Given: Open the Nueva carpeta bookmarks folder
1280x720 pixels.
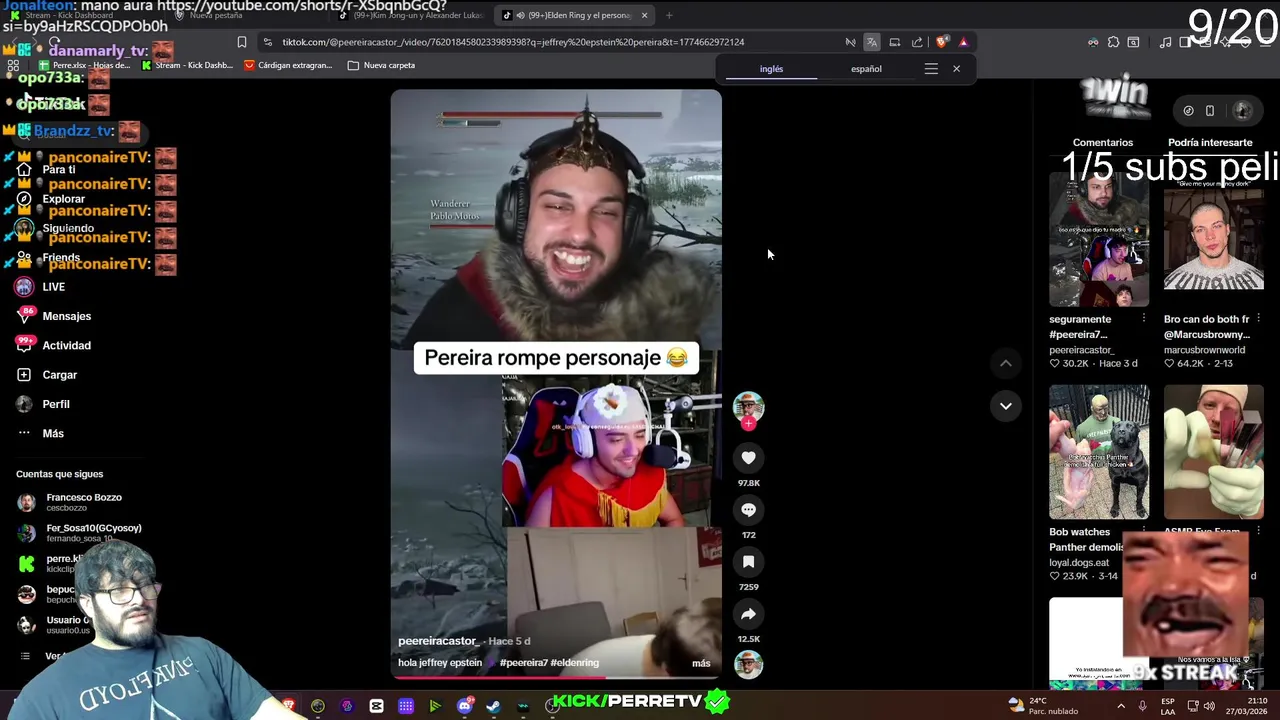Looking at the screenshot, I should pyautogui.click(x=381, y=65).
